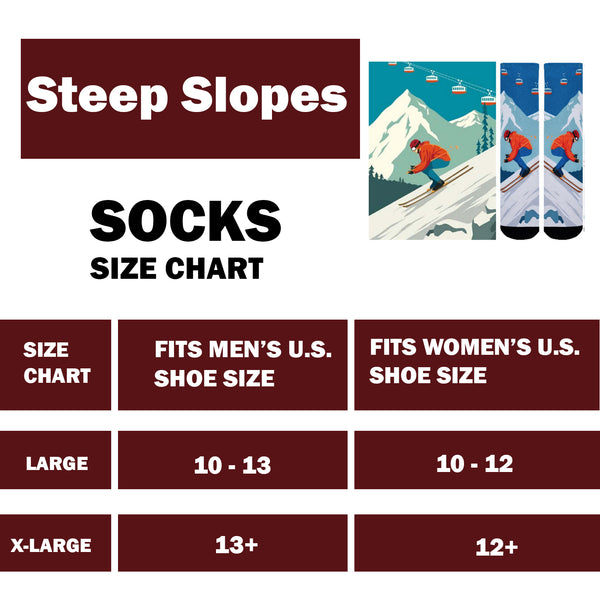Select the Fits Women's U.S. Shoe Size header

click(x=475, y=362)
